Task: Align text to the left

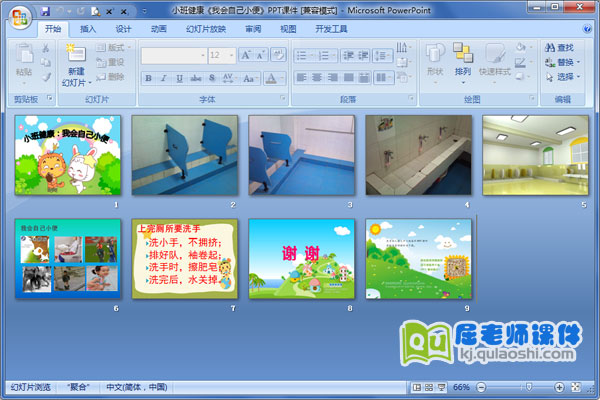Action: [x=302, y=78]
